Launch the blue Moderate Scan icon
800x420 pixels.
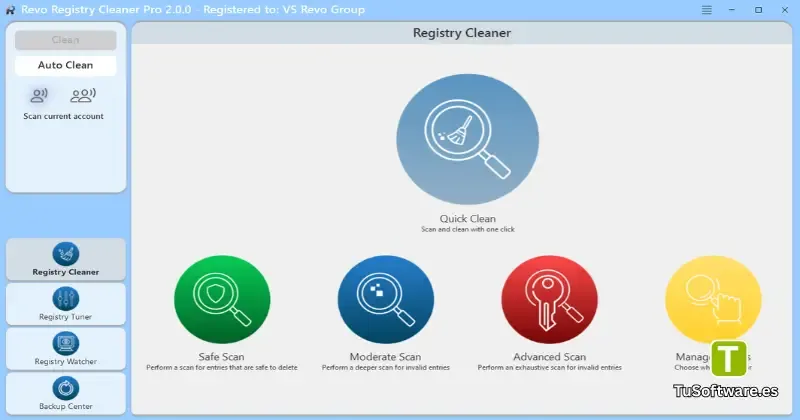click(x=386, y=300)
